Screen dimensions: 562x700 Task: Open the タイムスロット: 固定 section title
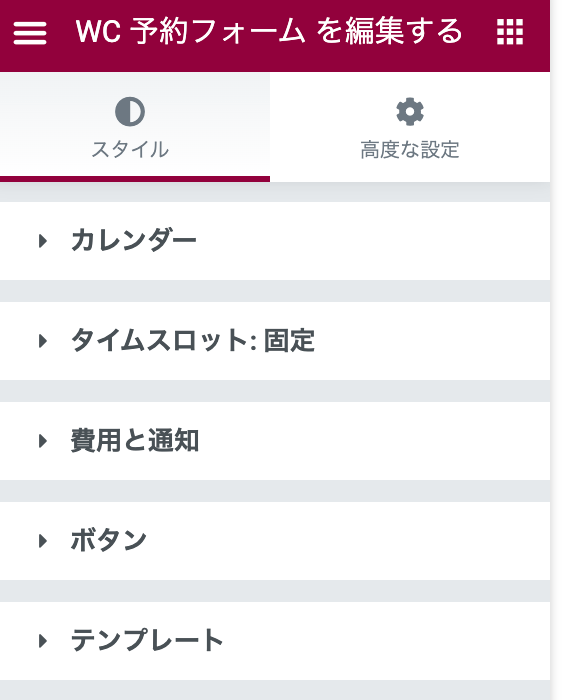coord(193,340)
